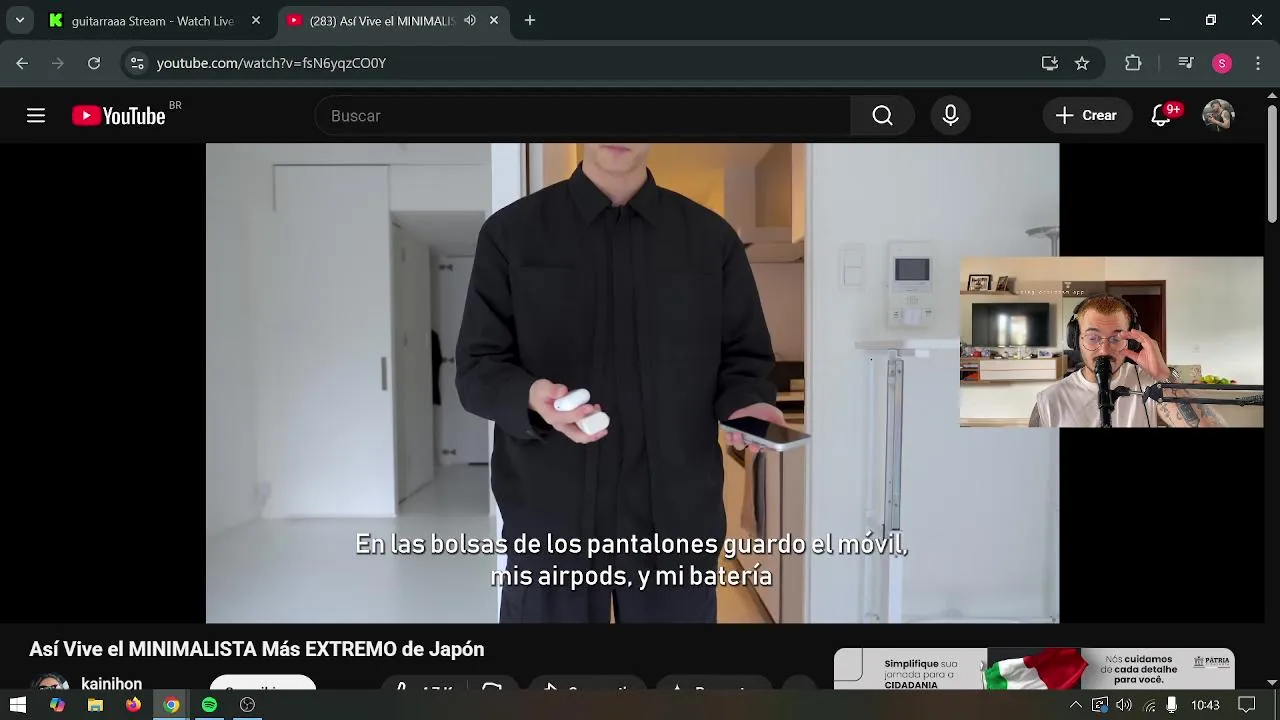Image resolution: width=1280 pixels, height=720 pixels.
Task: Mute the audio on the YouTube tab
Action: 470,20
